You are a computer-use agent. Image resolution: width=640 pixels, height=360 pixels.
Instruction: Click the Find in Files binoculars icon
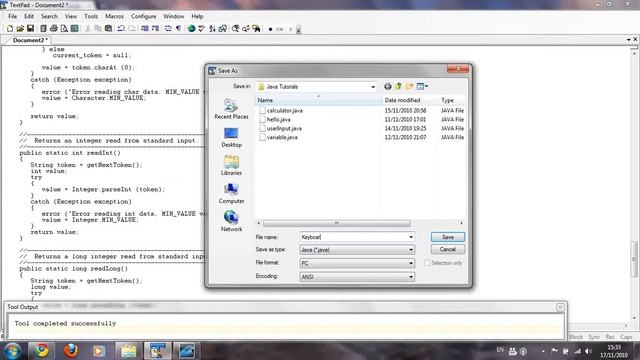256,29
